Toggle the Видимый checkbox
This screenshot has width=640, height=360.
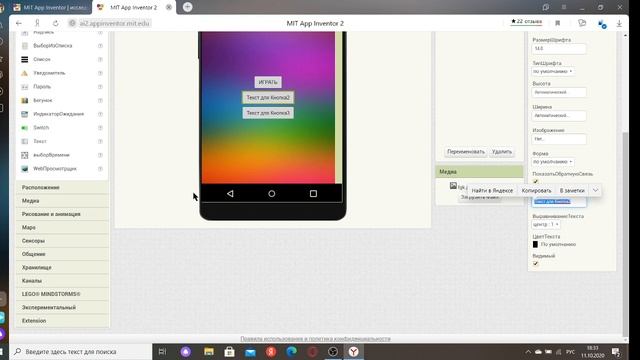(536, 264)
